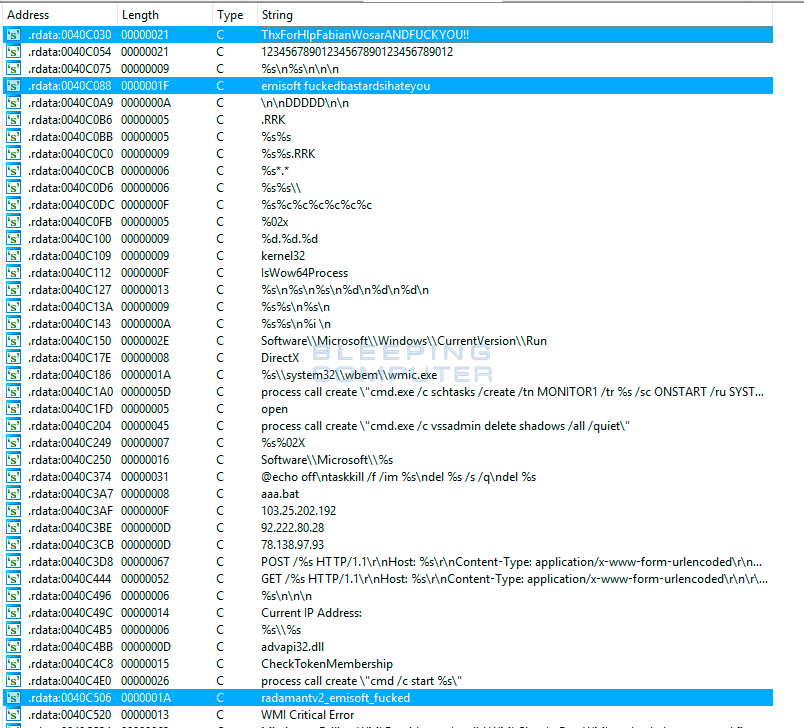The height and width of the screenshot is (728, 804).
Task: Click length value 00000067
Action: click(145, 562)
